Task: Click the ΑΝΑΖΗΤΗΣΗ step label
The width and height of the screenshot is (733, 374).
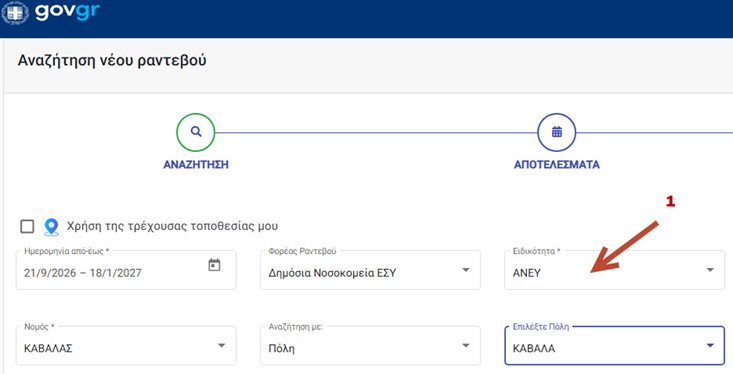Action: (x=196, y=165)
